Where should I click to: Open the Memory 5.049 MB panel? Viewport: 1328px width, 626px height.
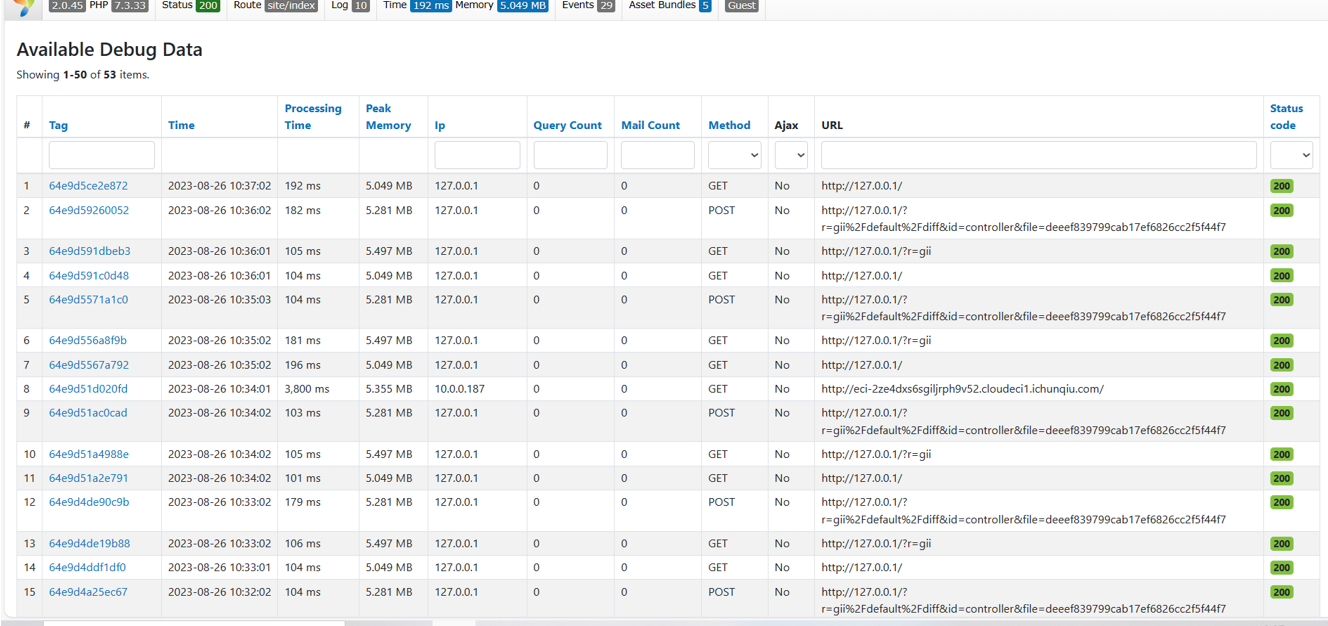point(501,5)
